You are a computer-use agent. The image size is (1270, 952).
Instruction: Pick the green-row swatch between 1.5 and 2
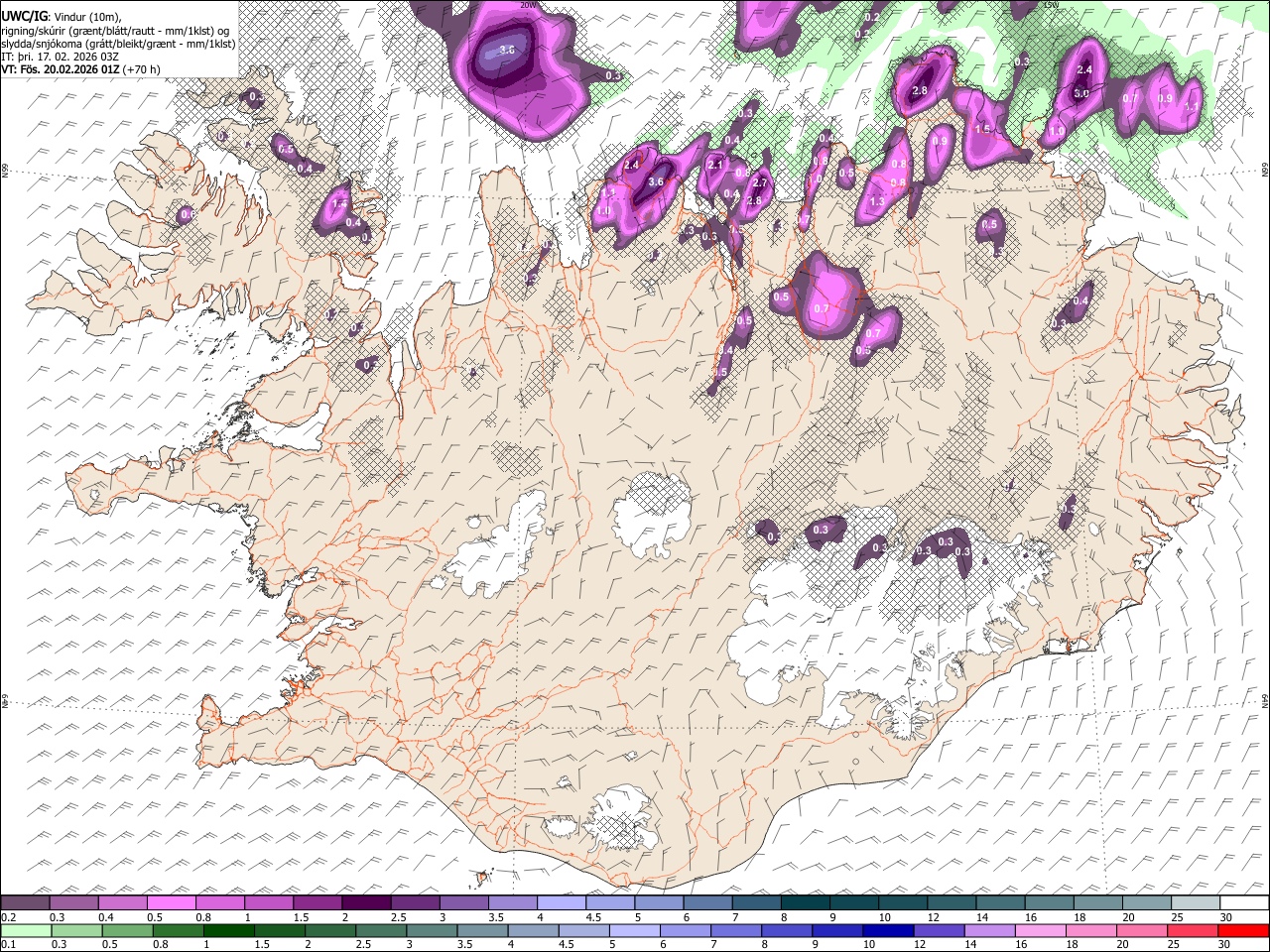280,930
